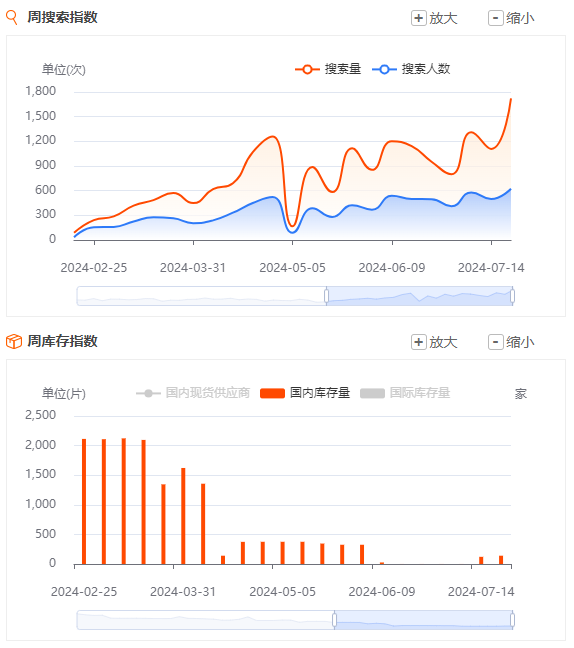This screenshot has width=574, height=648.
Task: Click the plus icon for inventory chart 放大
Action: click(x=419, y=342)
